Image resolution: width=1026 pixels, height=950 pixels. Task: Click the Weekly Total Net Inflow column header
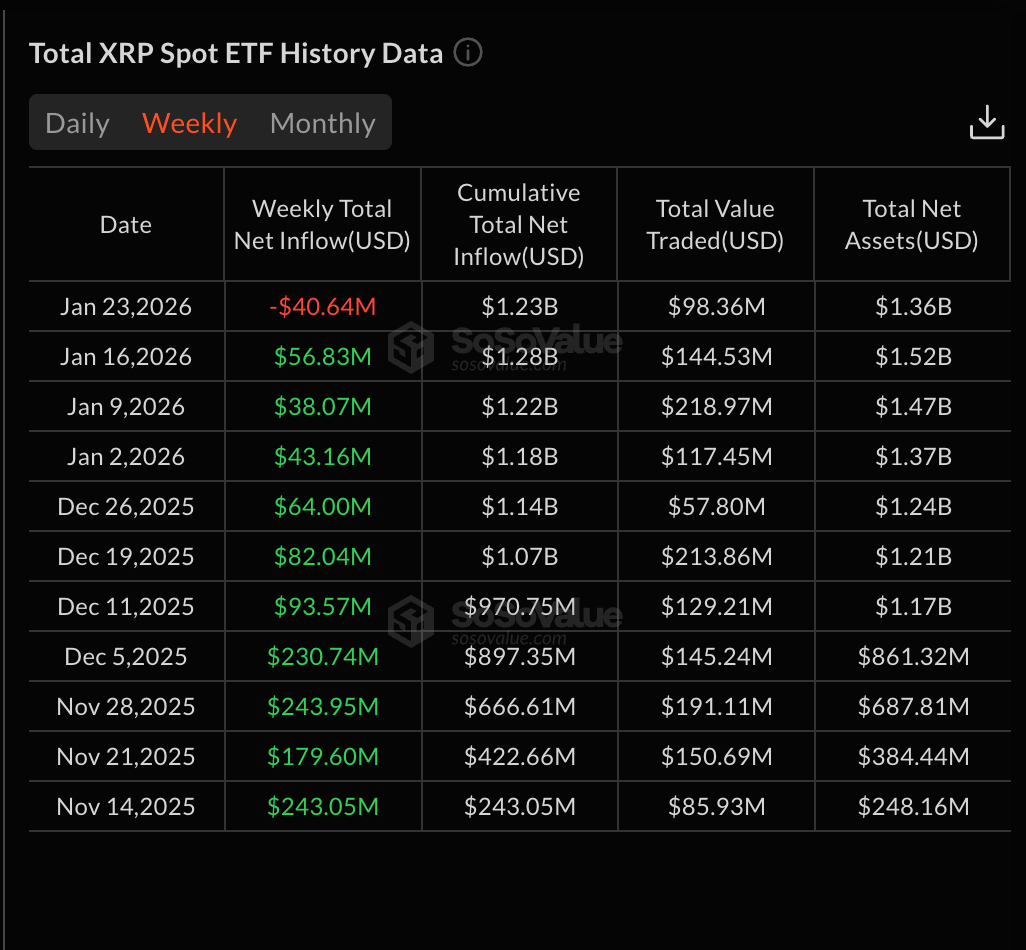321,224
